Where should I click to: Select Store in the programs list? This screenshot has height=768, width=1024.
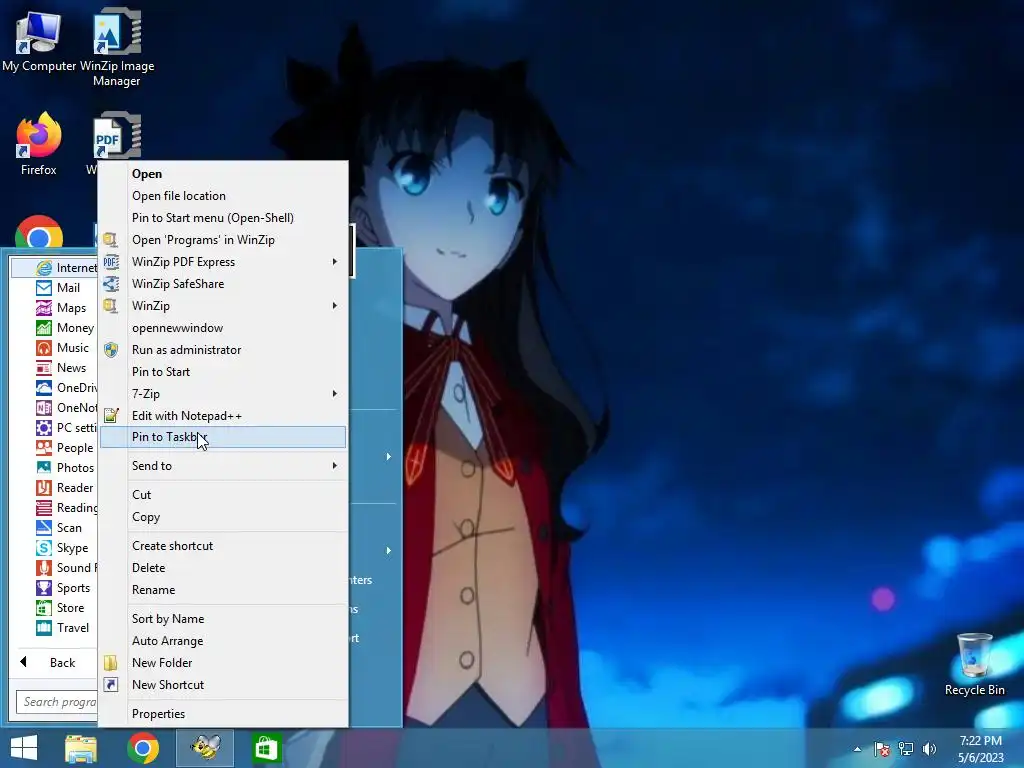coord(59,608)
